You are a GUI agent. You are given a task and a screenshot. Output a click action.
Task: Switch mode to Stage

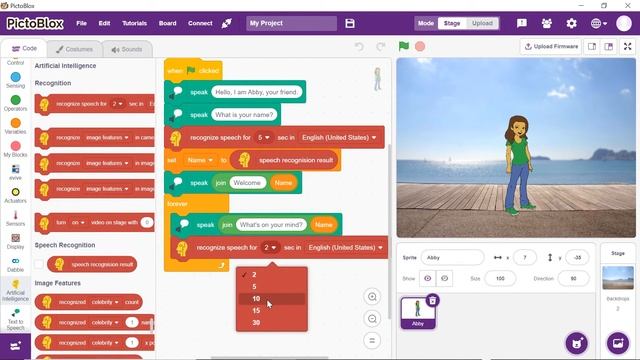(x=452, y=23)
